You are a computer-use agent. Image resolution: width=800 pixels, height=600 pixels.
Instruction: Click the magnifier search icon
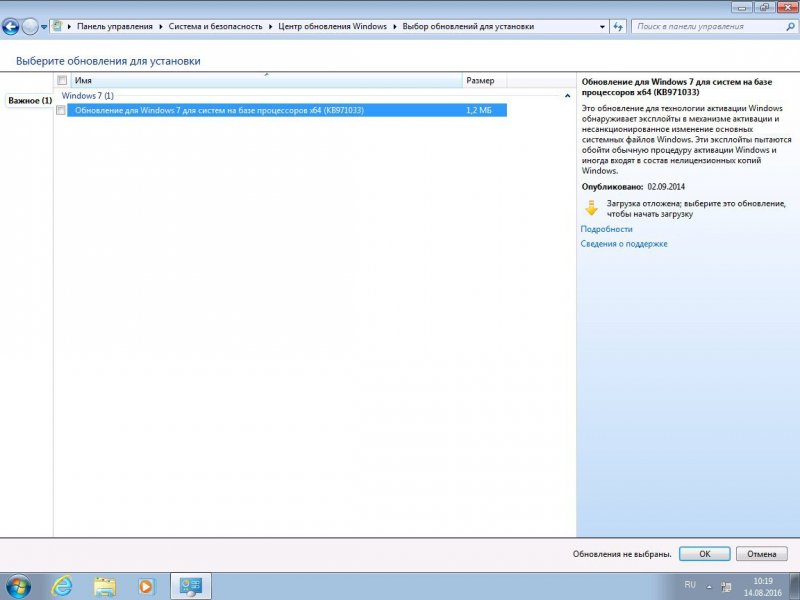[x=790, y=27]
